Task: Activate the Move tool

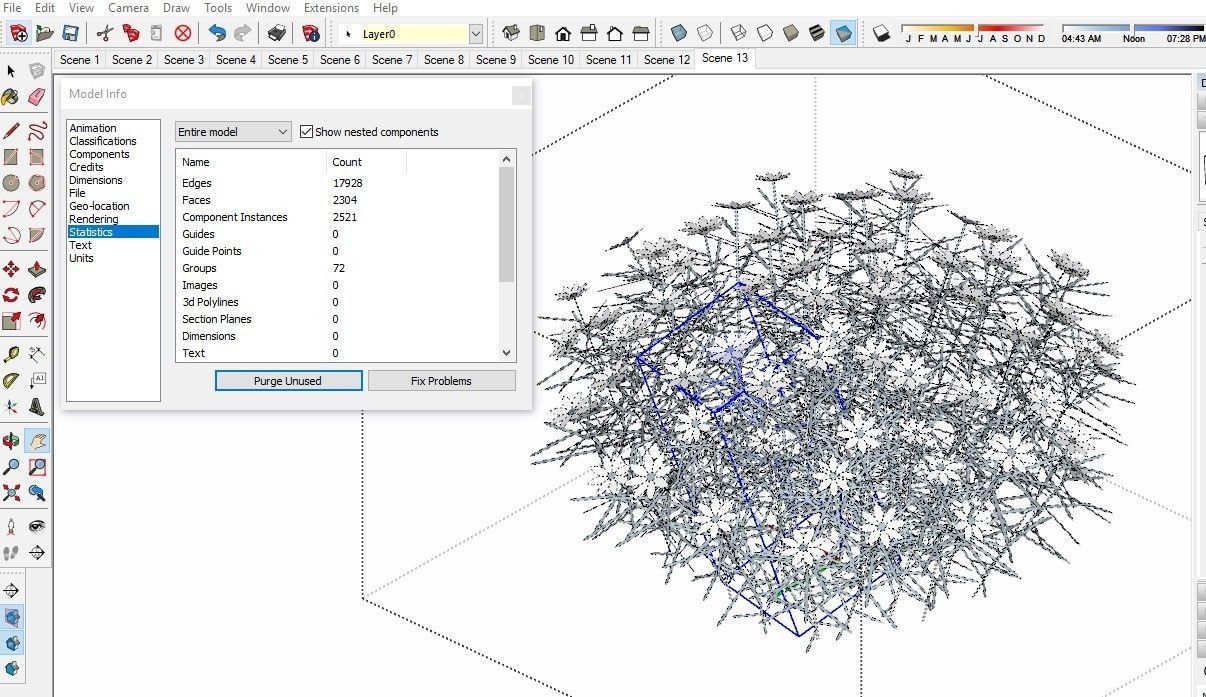Action: (x=11, y=269)
